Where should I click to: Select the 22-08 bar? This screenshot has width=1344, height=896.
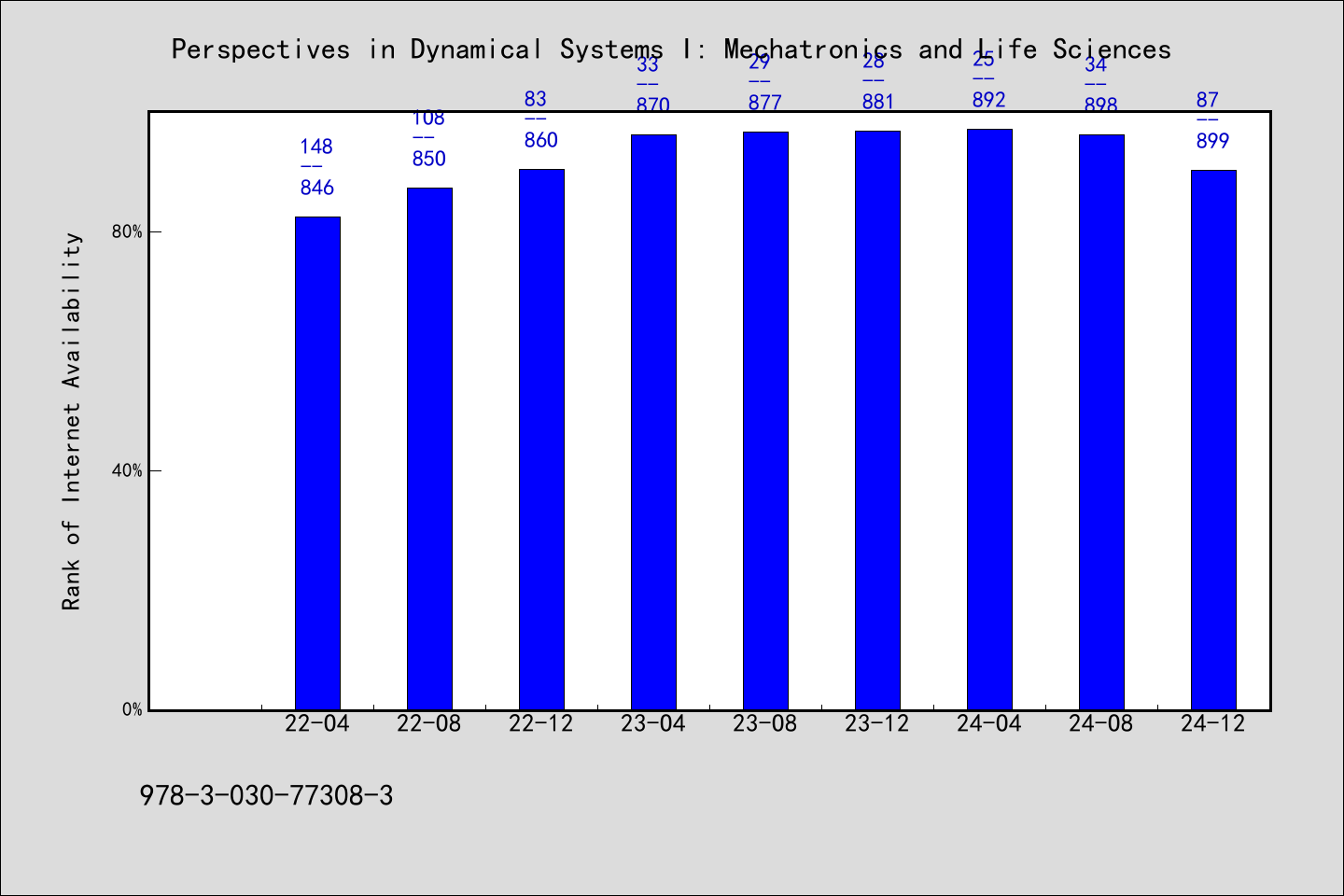[x=429, y=449]
